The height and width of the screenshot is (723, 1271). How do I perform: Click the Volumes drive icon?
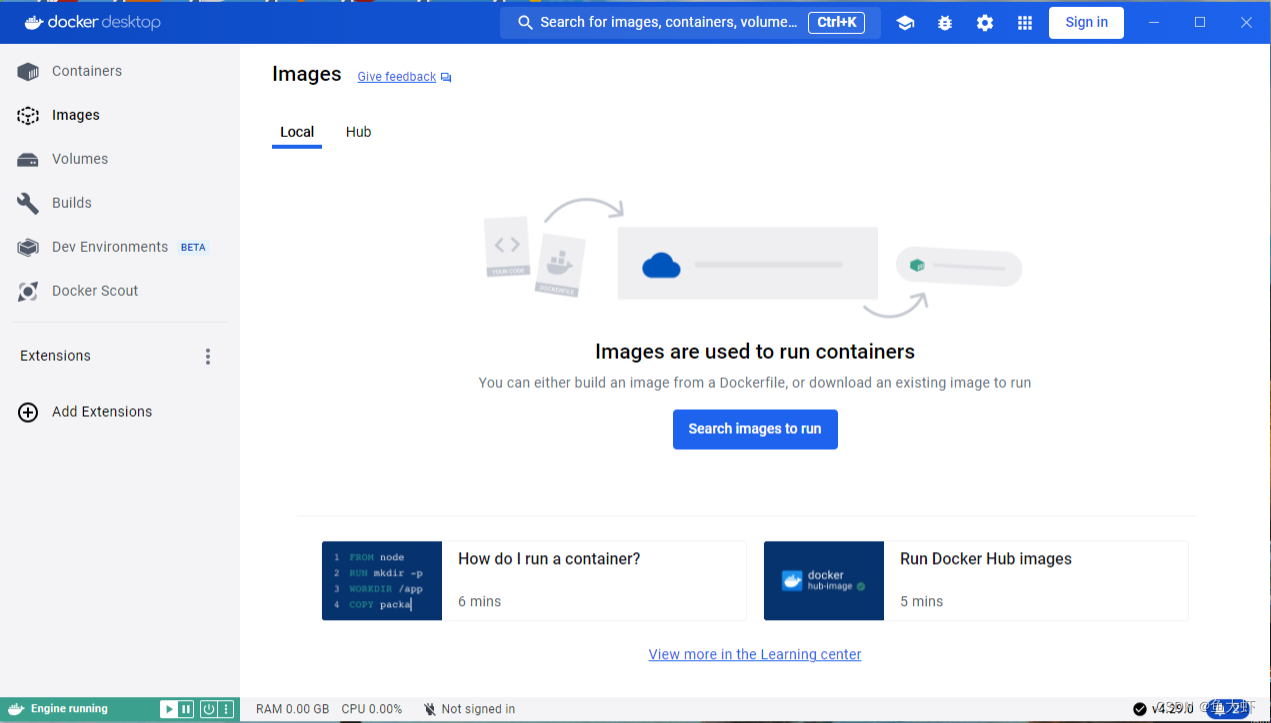pyautogui.click(x=28, y=160)
